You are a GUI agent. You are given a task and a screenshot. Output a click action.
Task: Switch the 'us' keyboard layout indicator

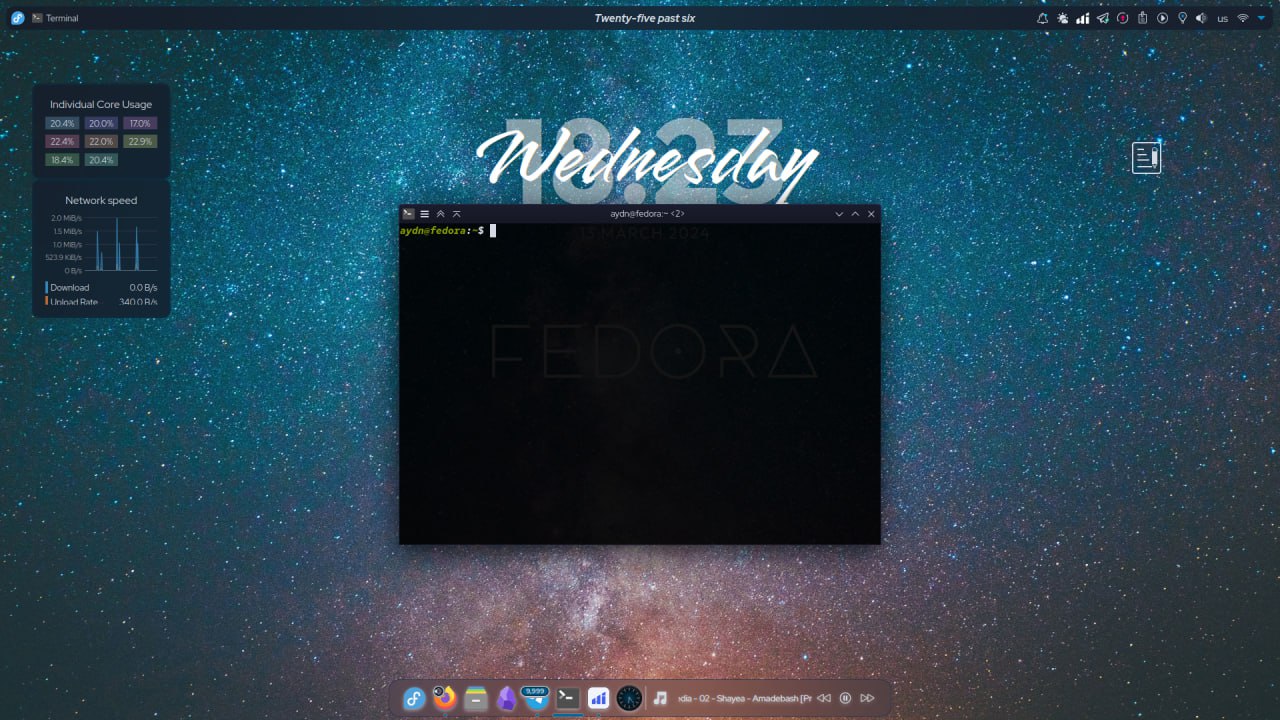coord(1222,18)
